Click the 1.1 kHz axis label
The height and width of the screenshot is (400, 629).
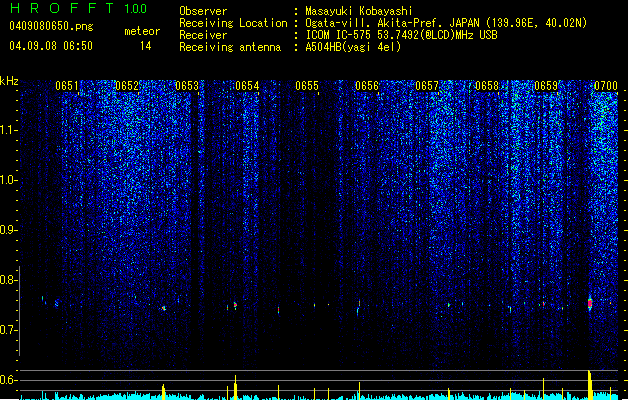[x=7, y=130]
